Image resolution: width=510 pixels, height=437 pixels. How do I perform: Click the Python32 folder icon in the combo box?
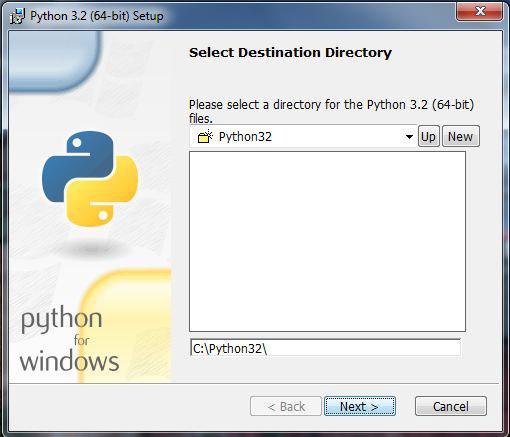tap(205, 137)
